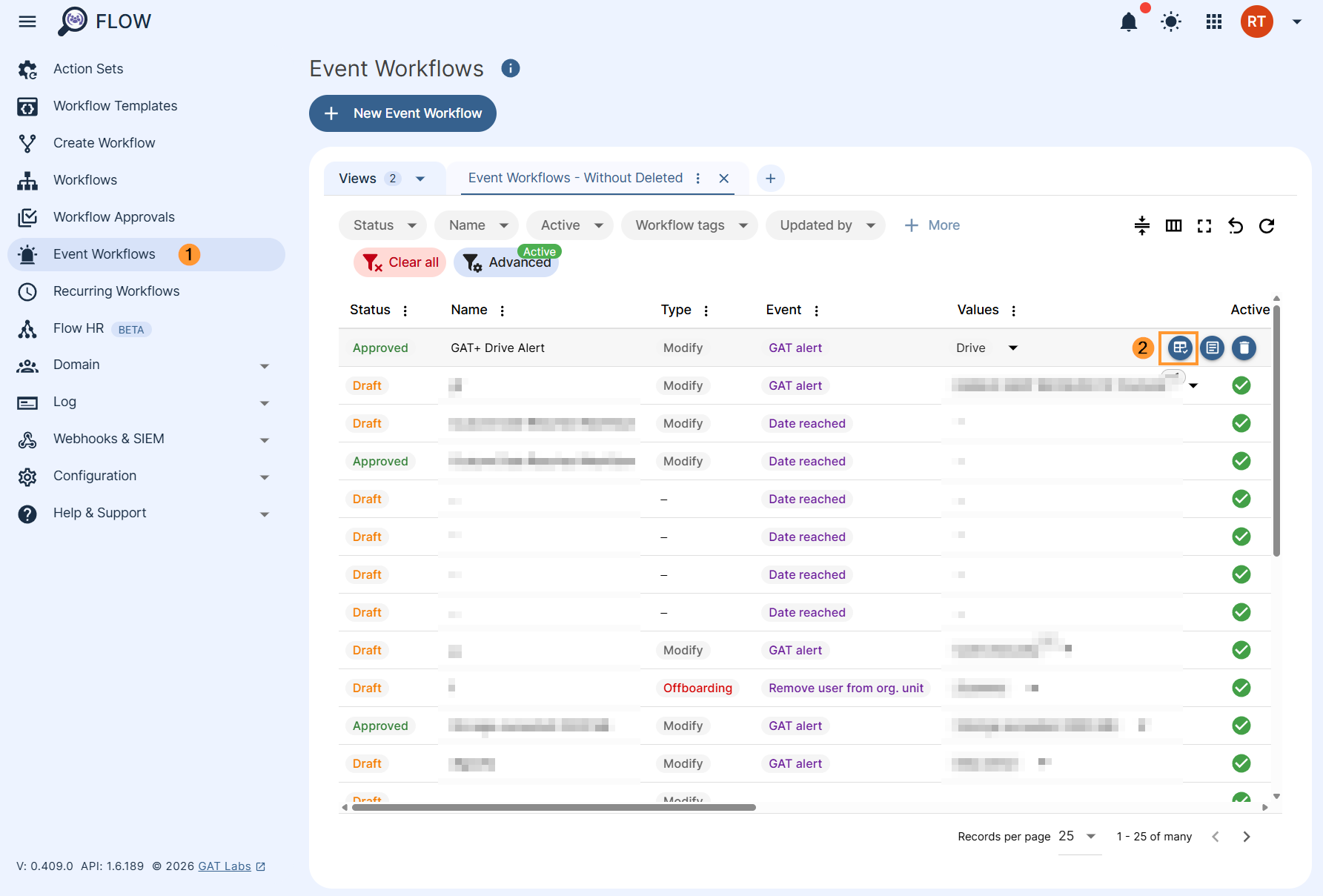1323x896 pixels.
Task: Open Recurring Workflows from the sidebar
Action: 116,291
